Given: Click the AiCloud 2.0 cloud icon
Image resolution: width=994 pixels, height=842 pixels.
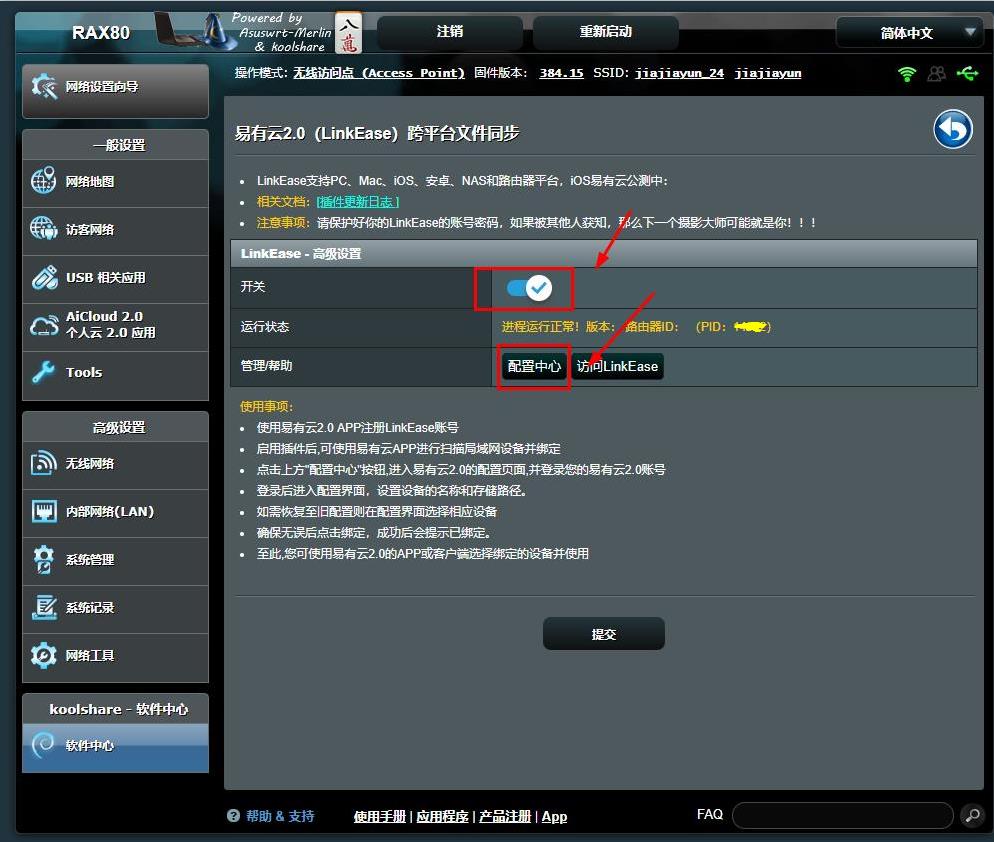Looking at the screenshot, I should point(44,325).
